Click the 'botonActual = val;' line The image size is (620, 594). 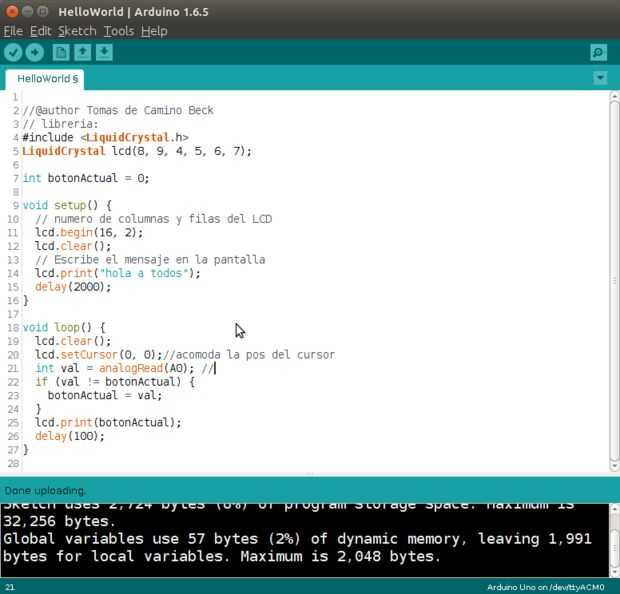click(105, 395)
